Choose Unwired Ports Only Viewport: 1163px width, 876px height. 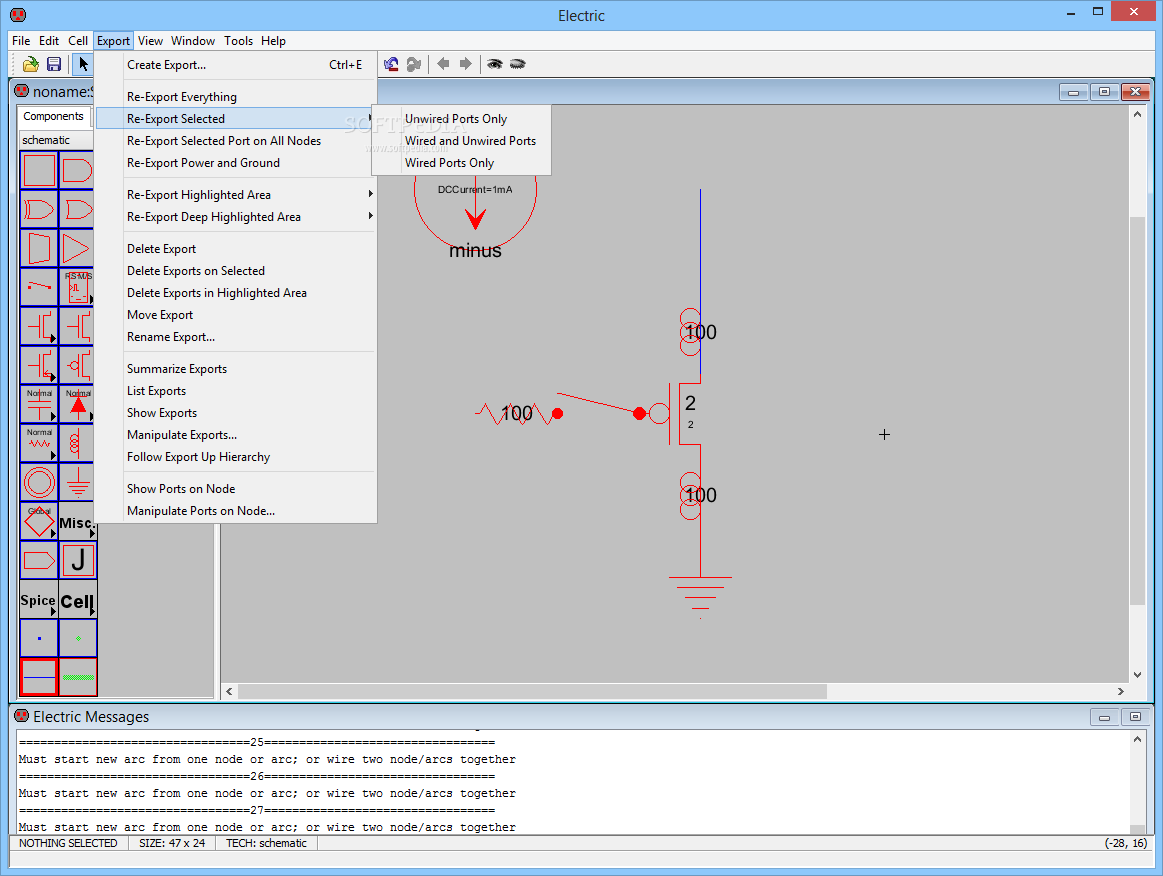pyautogui.click(x=461, y=119)
